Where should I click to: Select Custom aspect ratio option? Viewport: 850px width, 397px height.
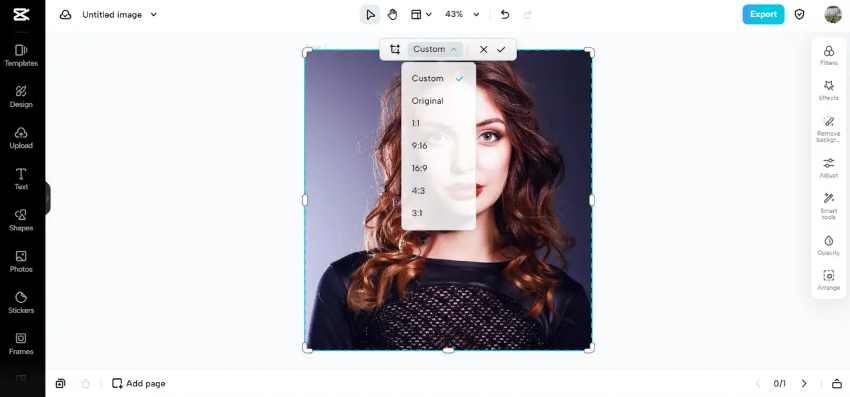click(438, 79)
